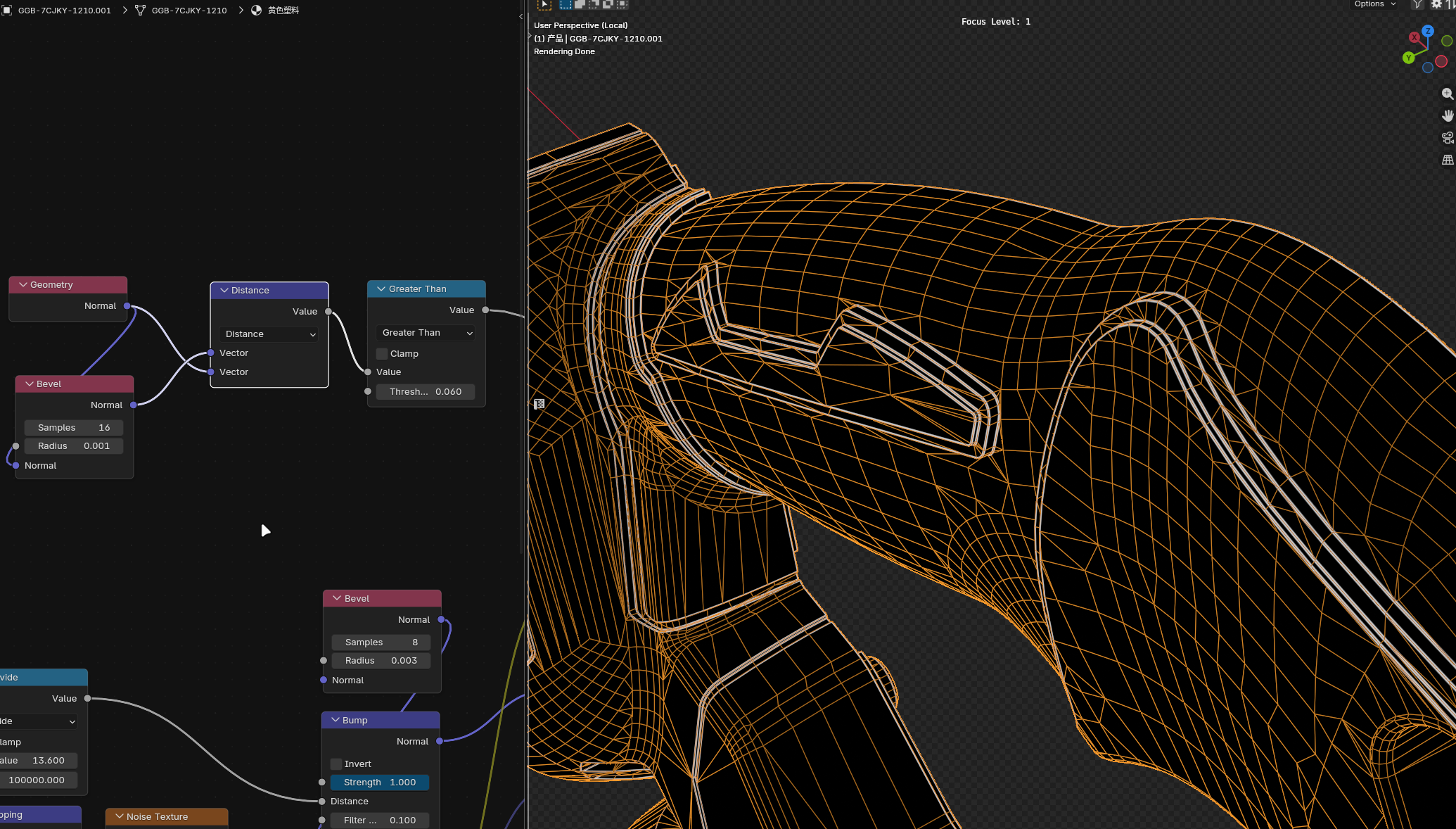1456x829 pixels.
Task: Toggle the Clamp checkbox in Greater Than node
Action: [382, 354]
